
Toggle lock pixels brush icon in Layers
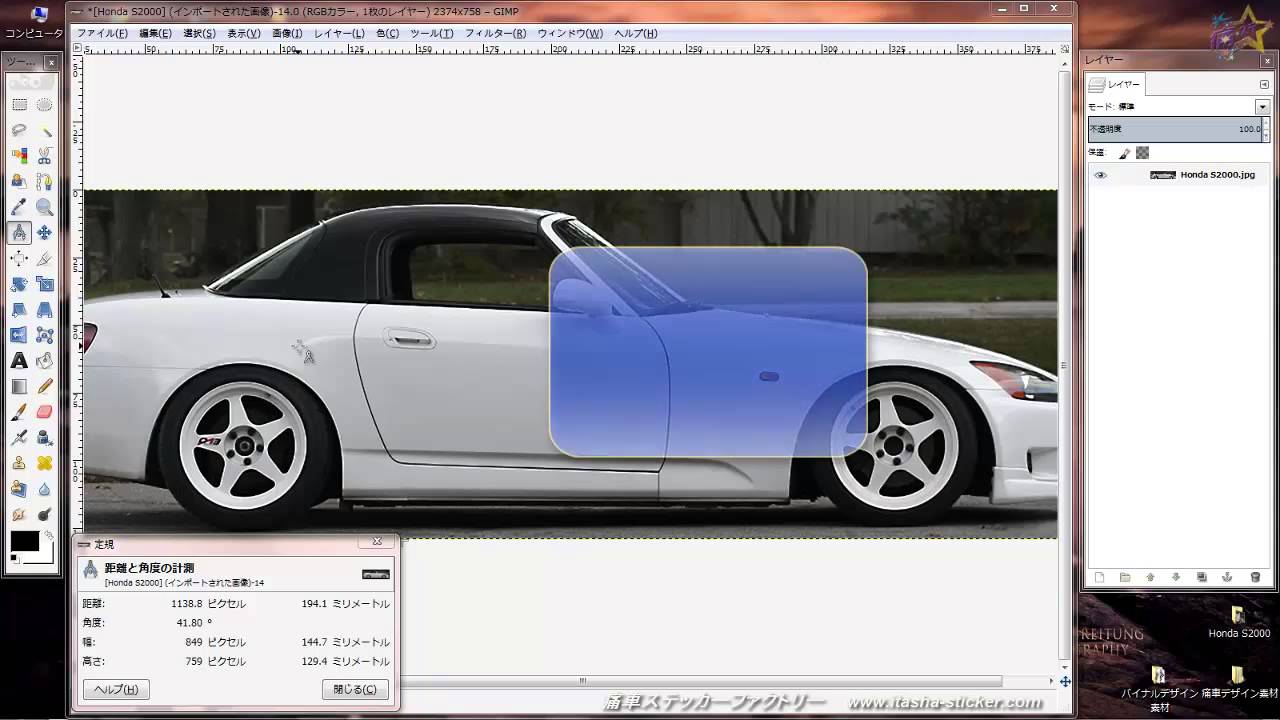(x=1125, y=153)
